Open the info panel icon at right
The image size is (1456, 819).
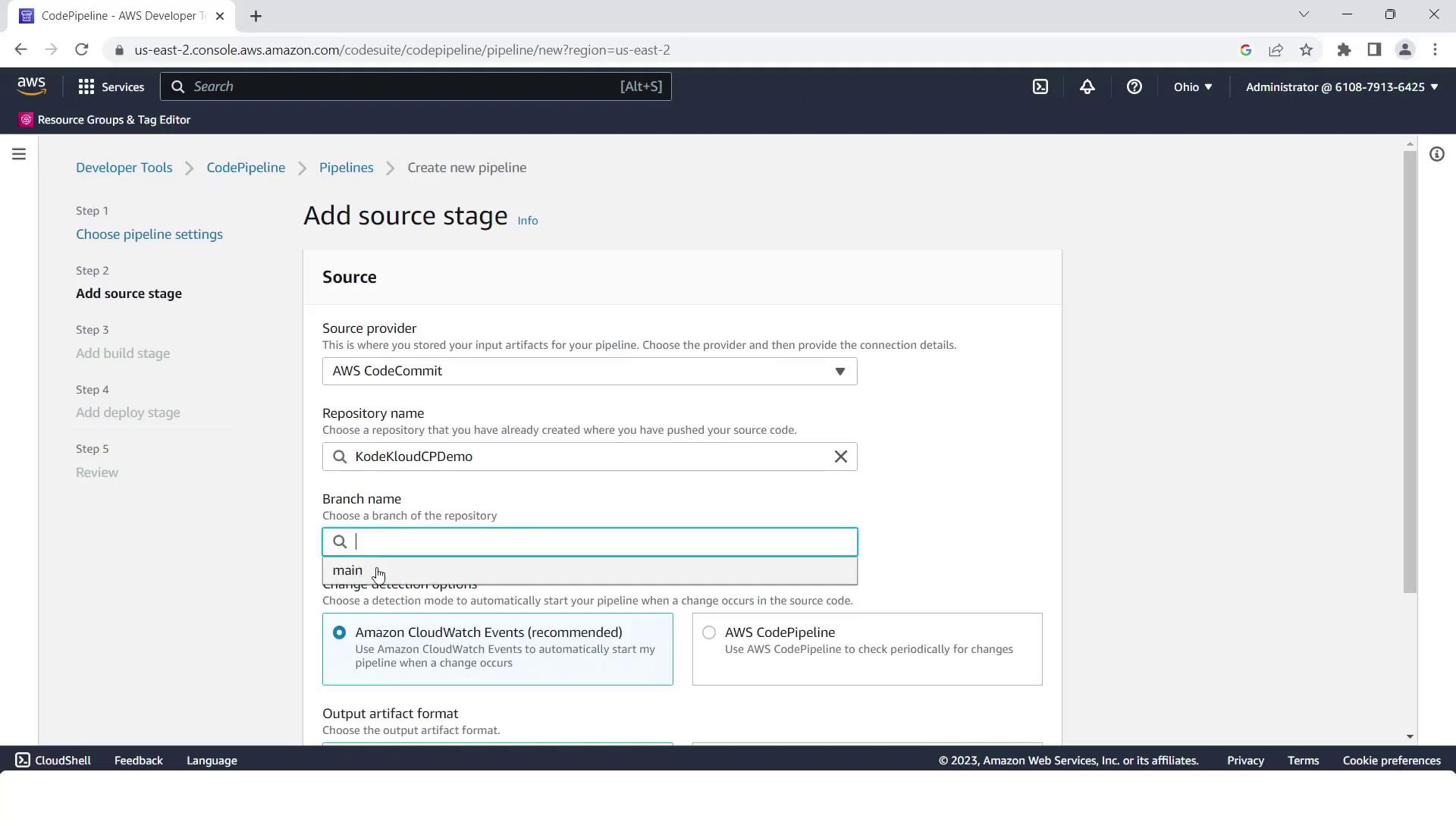(1436, 155)
